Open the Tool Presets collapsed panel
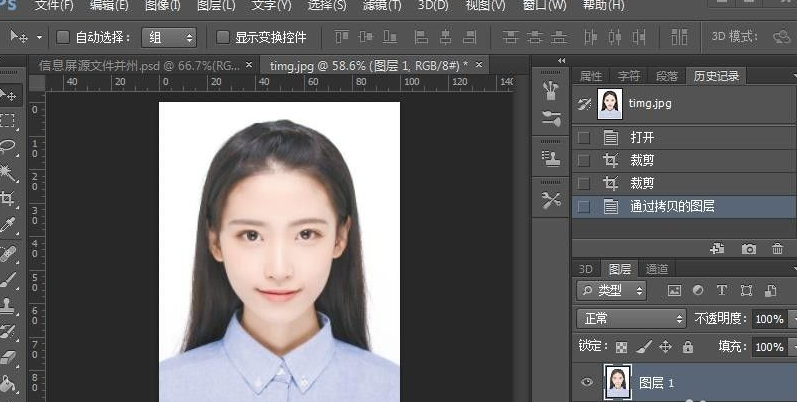 pos(550,200)
